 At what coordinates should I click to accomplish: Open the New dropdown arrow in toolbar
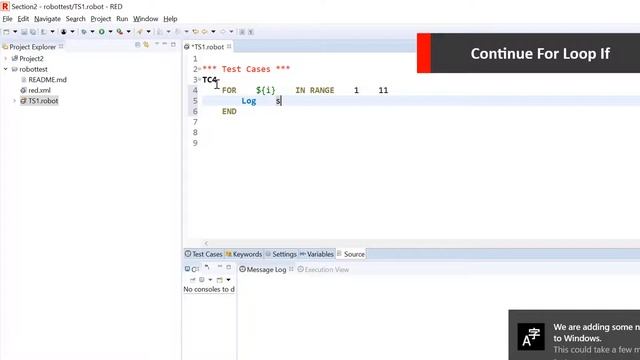pos(15,31)
